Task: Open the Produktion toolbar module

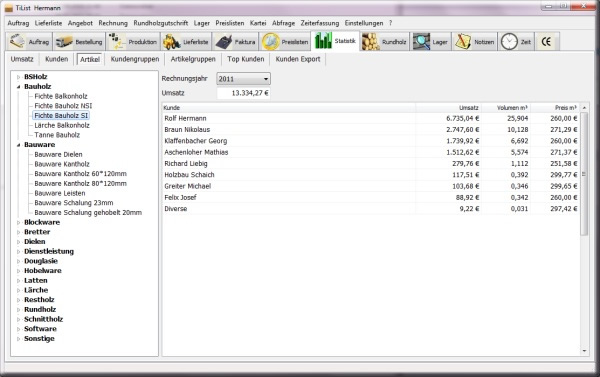Action: point(132,42)
